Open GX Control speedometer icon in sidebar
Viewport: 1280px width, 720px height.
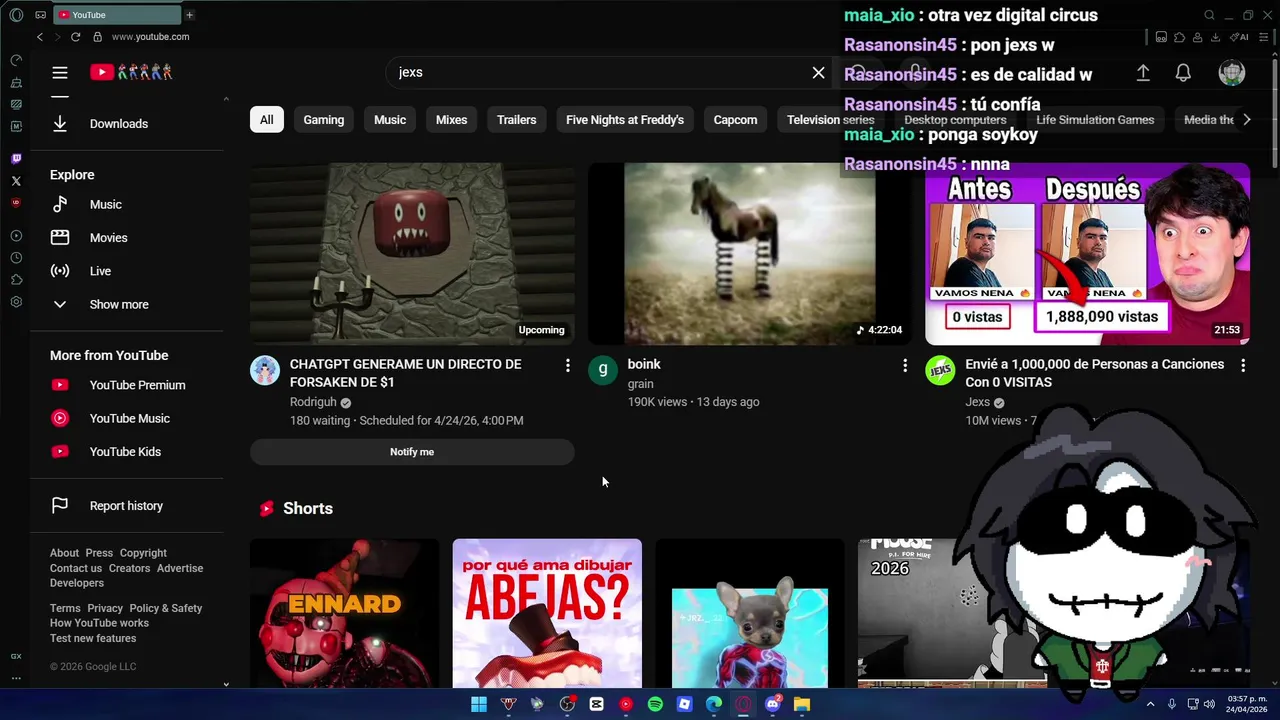click(16, 60)
